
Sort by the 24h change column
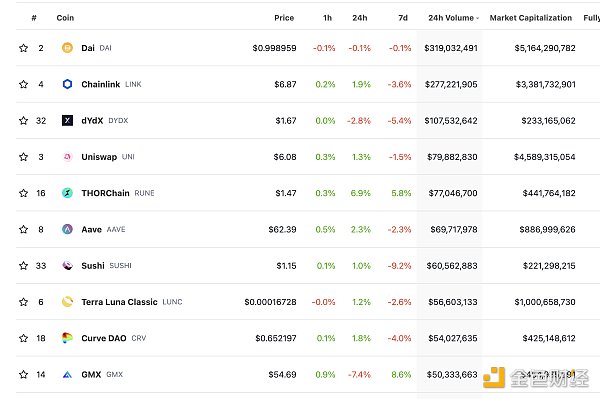pyautogui.click(x=360, y=18)
